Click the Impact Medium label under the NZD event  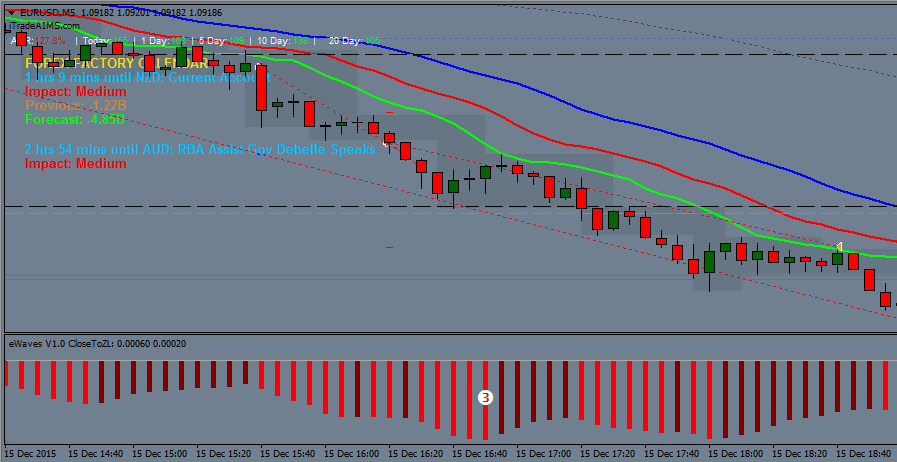(x=76, y=91)
